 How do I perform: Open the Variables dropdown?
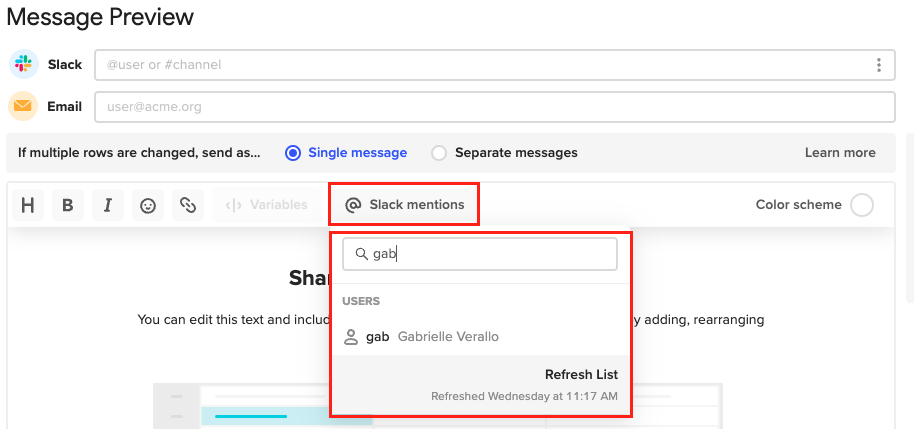[266, 205]
